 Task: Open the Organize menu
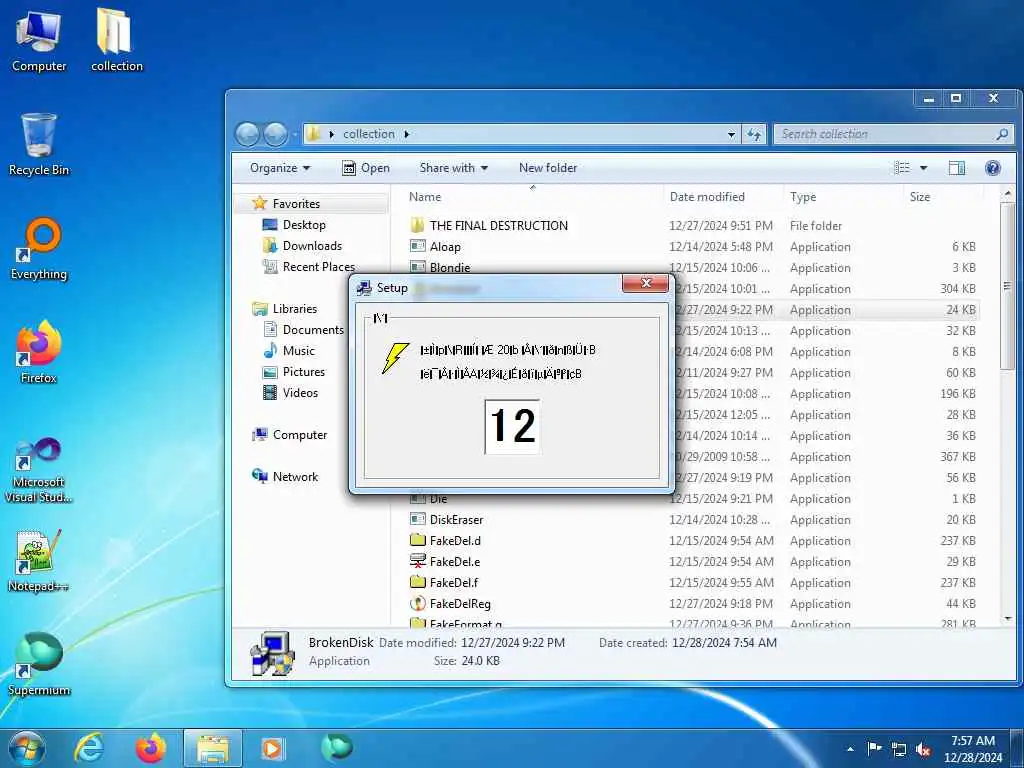280,168
